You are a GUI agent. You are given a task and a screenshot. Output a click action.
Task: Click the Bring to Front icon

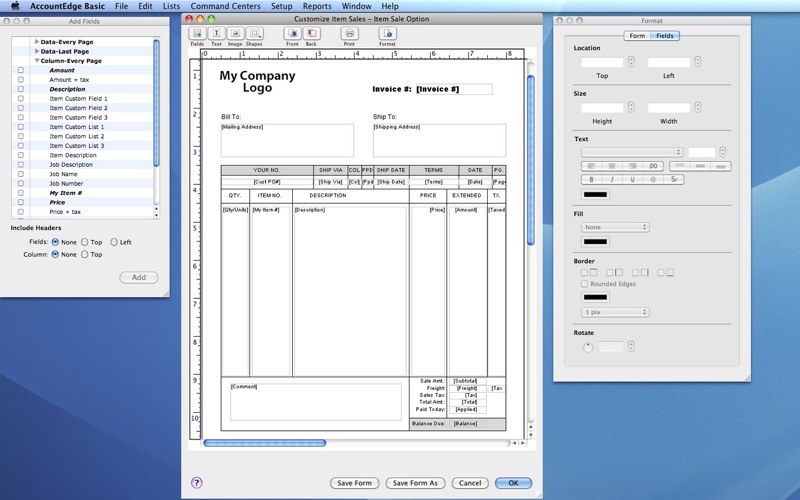292,34
